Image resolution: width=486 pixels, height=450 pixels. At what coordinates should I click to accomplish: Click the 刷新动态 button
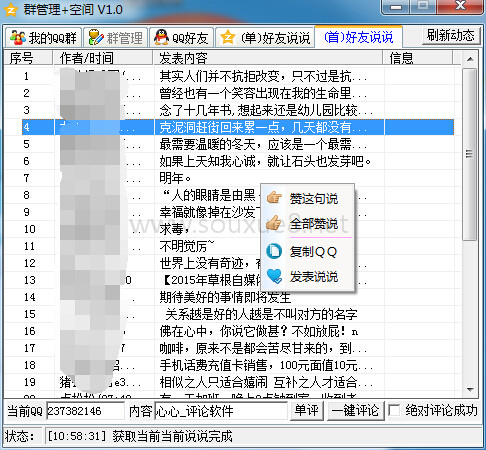(x=451, y=35)
